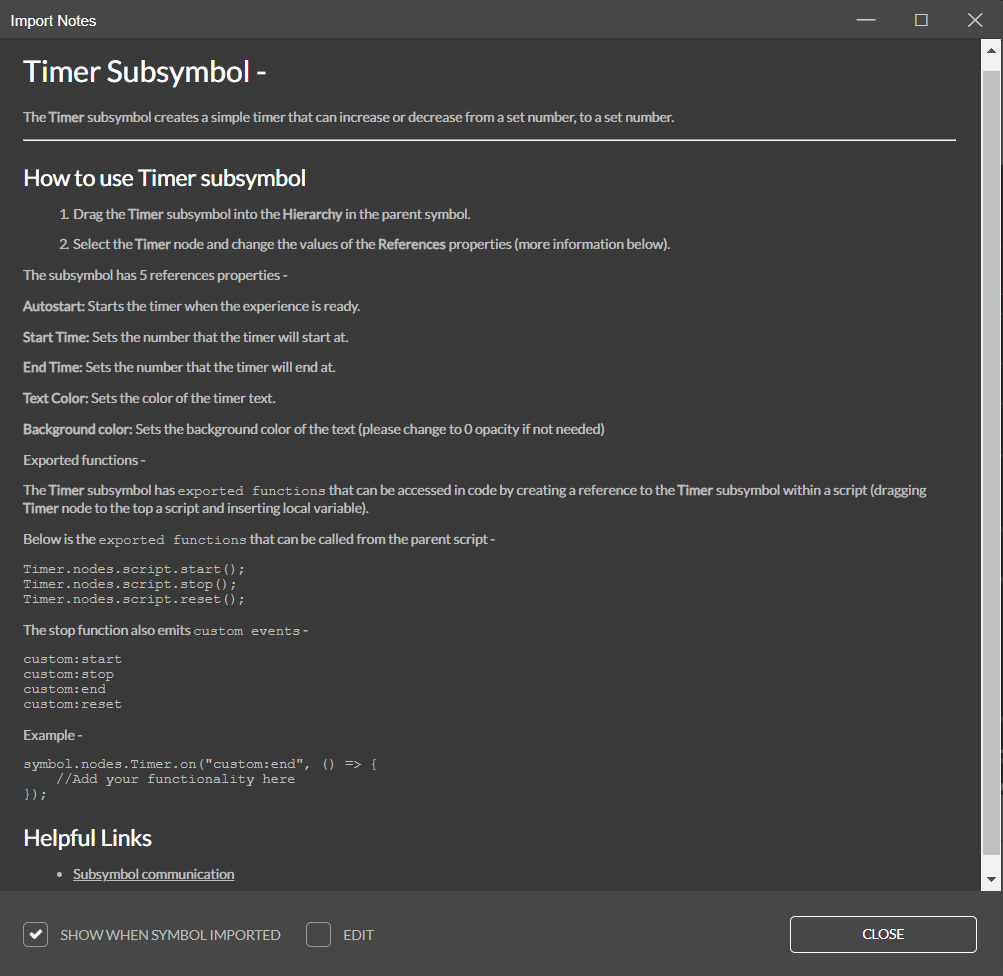Minimize the Import Notes window
This screenshot has height=976, width=1003.
point(866,20)
